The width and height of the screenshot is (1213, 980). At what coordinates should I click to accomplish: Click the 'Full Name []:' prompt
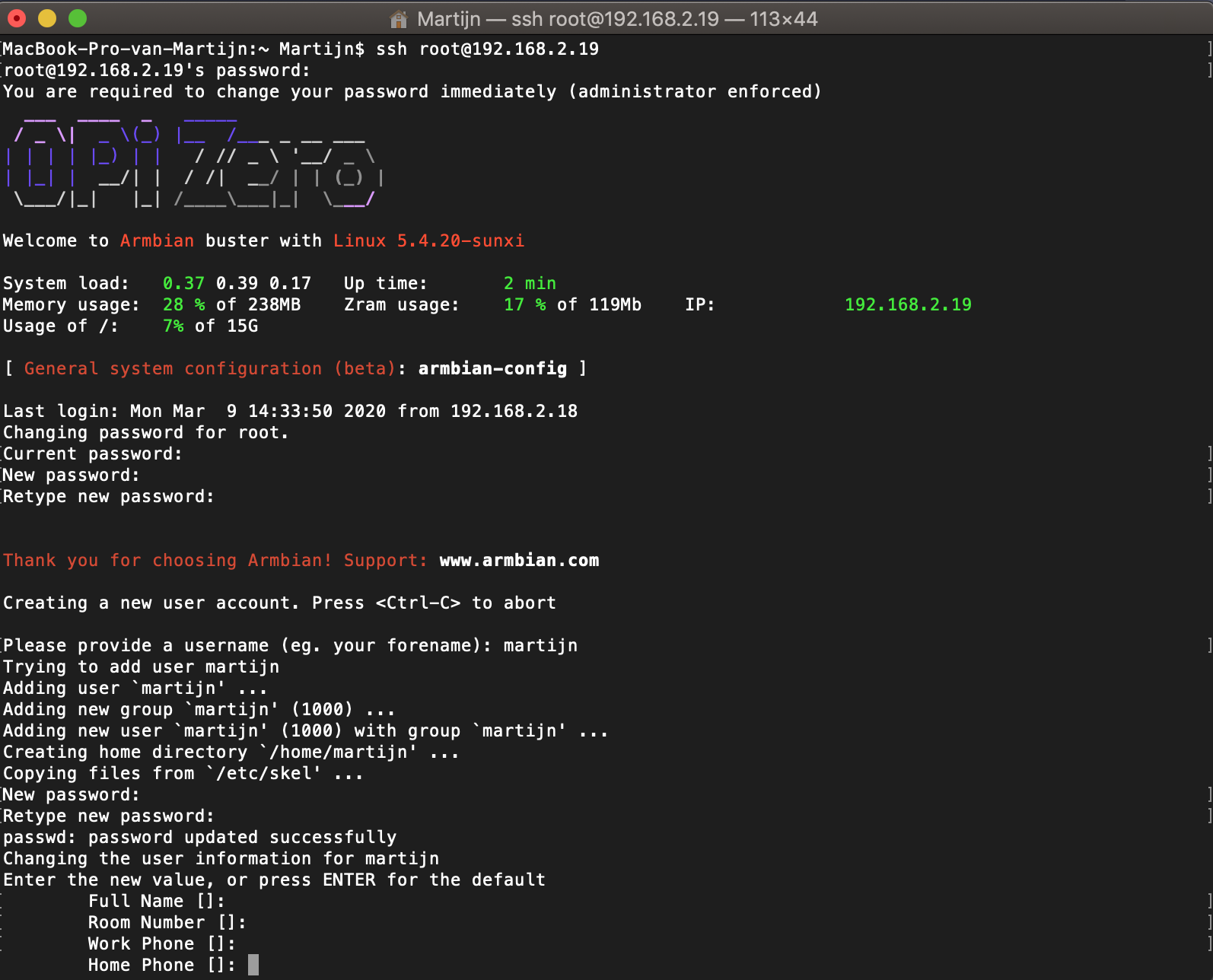pyautogui.click(x=157, y=901)
